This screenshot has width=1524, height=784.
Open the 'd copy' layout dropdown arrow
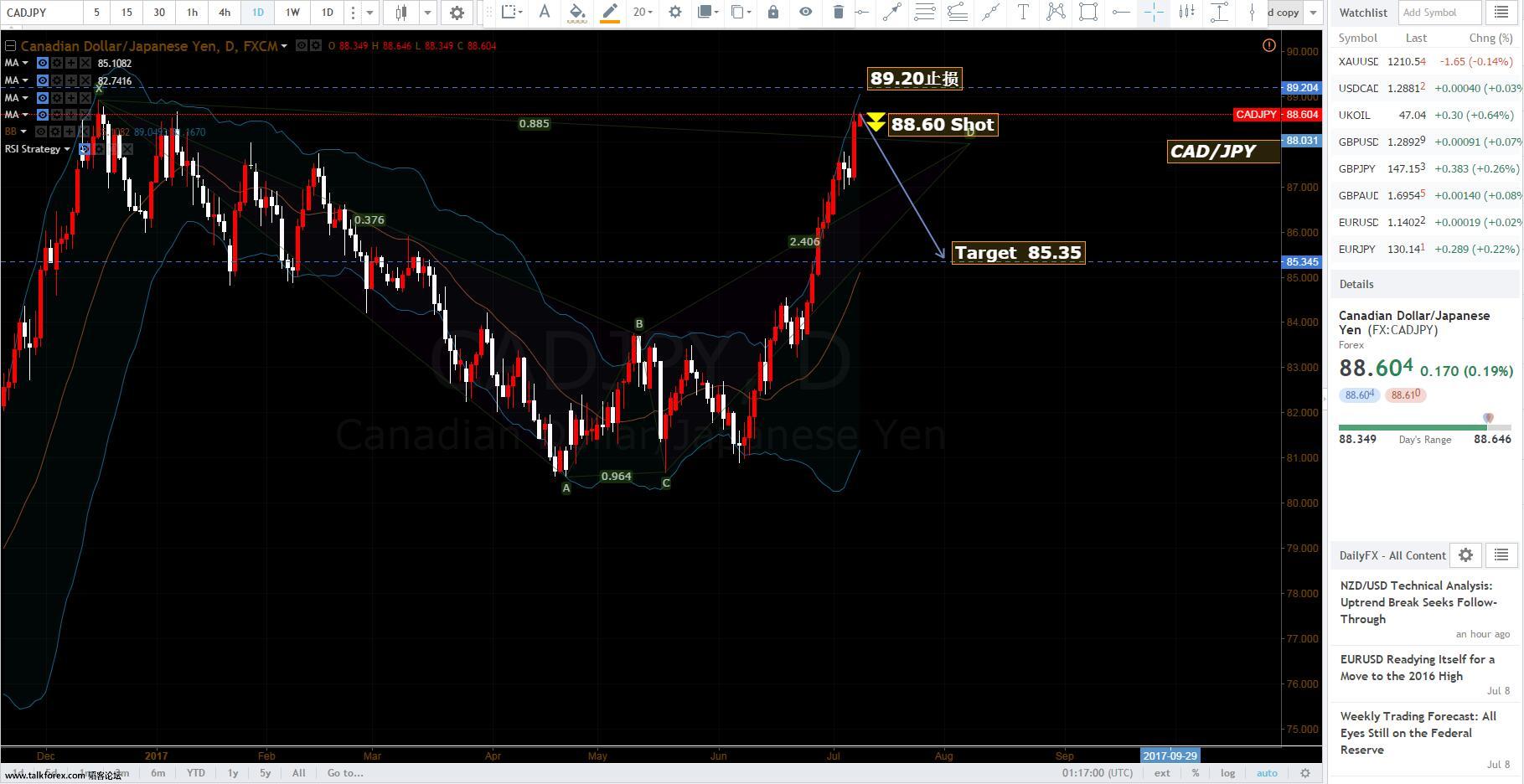1313,13
